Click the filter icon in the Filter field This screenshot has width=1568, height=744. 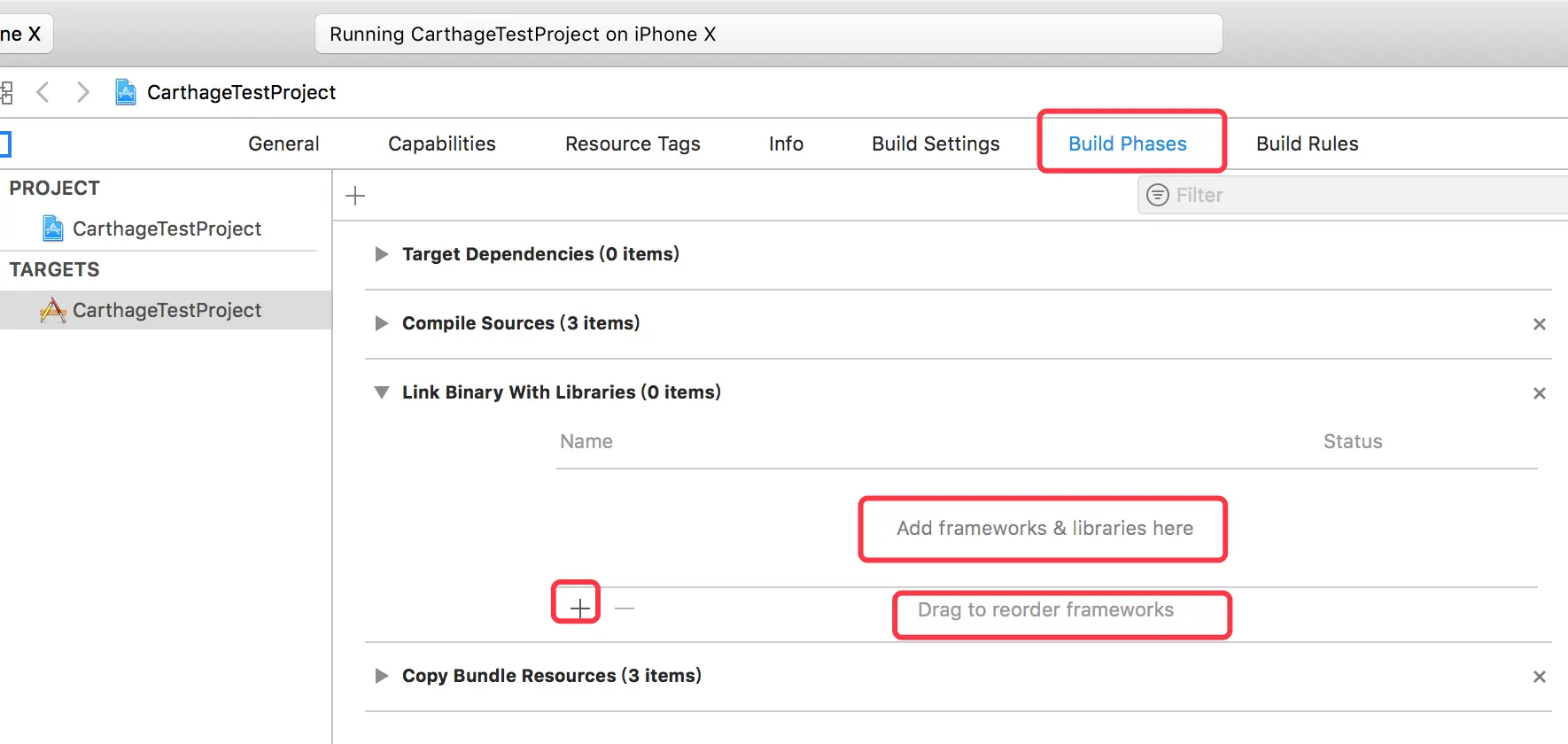[x=1158, y=195]
